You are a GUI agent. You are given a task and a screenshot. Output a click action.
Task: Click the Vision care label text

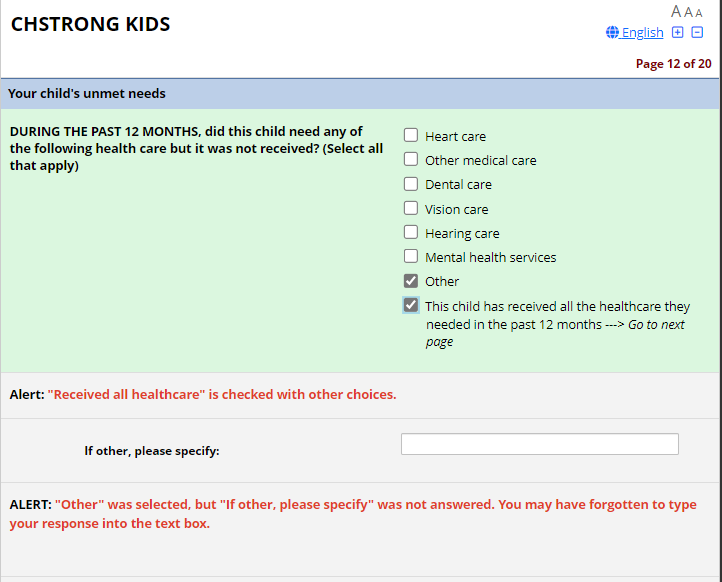tap(456, 209)
